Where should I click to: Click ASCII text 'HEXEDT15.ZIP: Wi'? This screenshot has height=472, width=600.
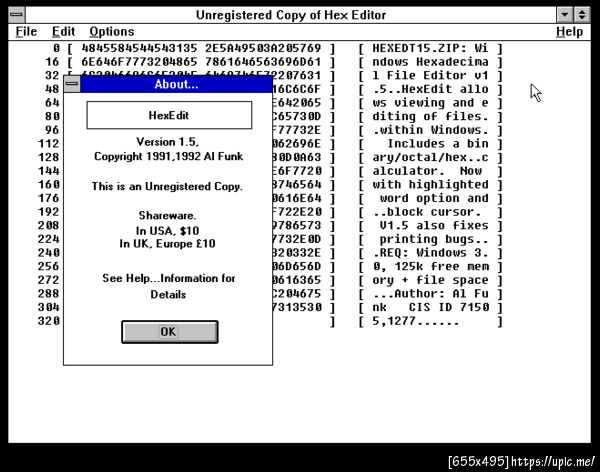point(430,48)
